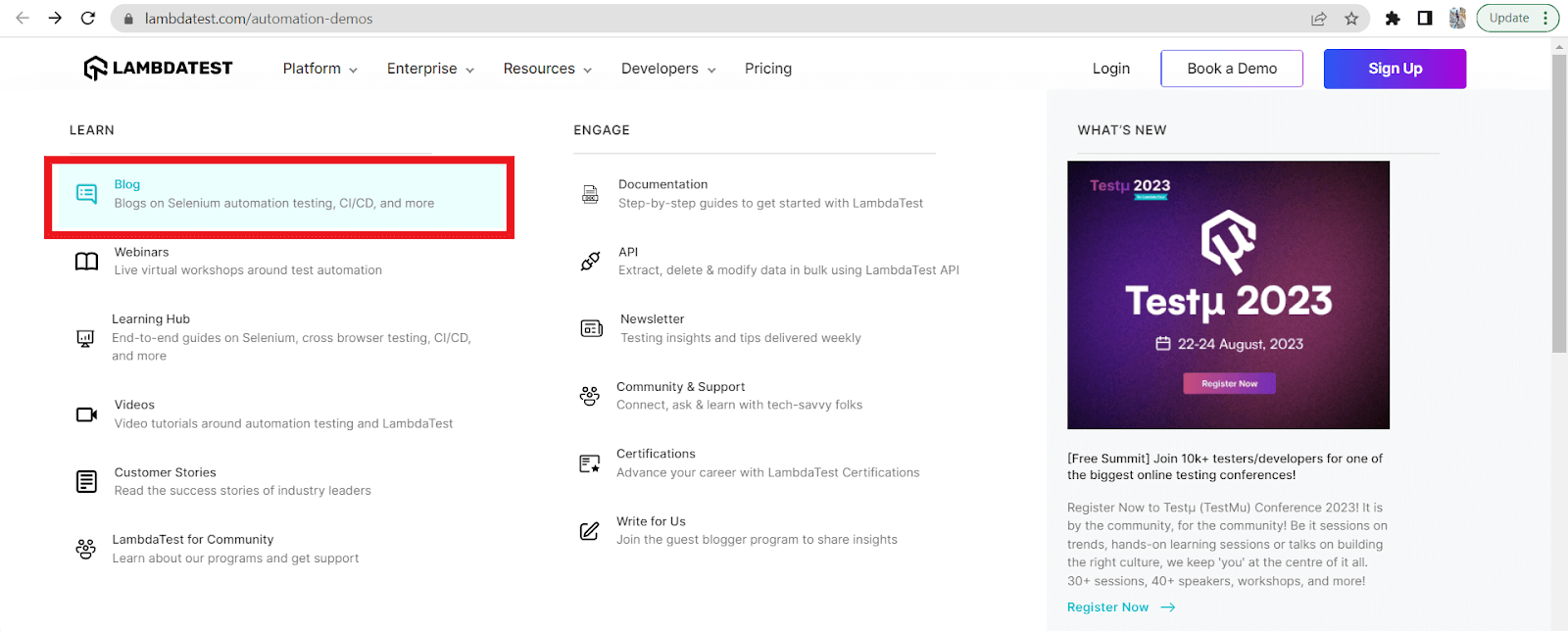Click the page vertical scrollbar
The height and width of the screenshot is (631, 1568).
pyautogui.click(x=1559, y=204)
